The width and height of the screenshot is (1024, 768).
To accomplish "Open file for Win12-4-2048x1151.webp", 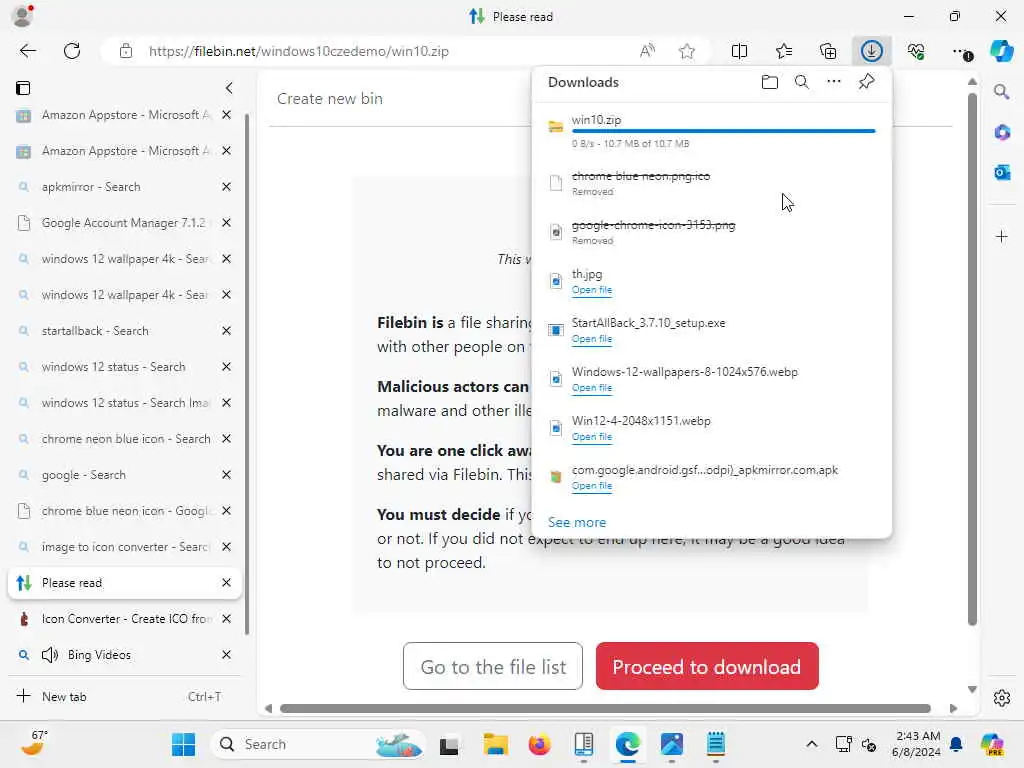I will [592, 437].
